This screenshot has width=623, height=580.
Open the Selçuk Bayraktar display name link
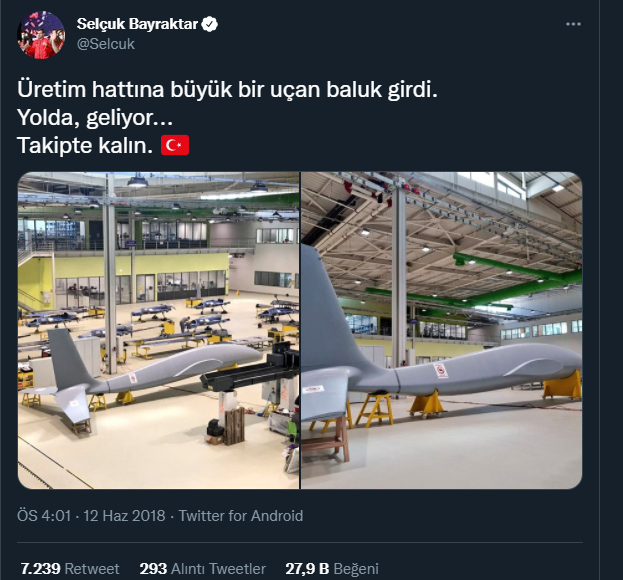pyautogui.click(x=137, y=24)
